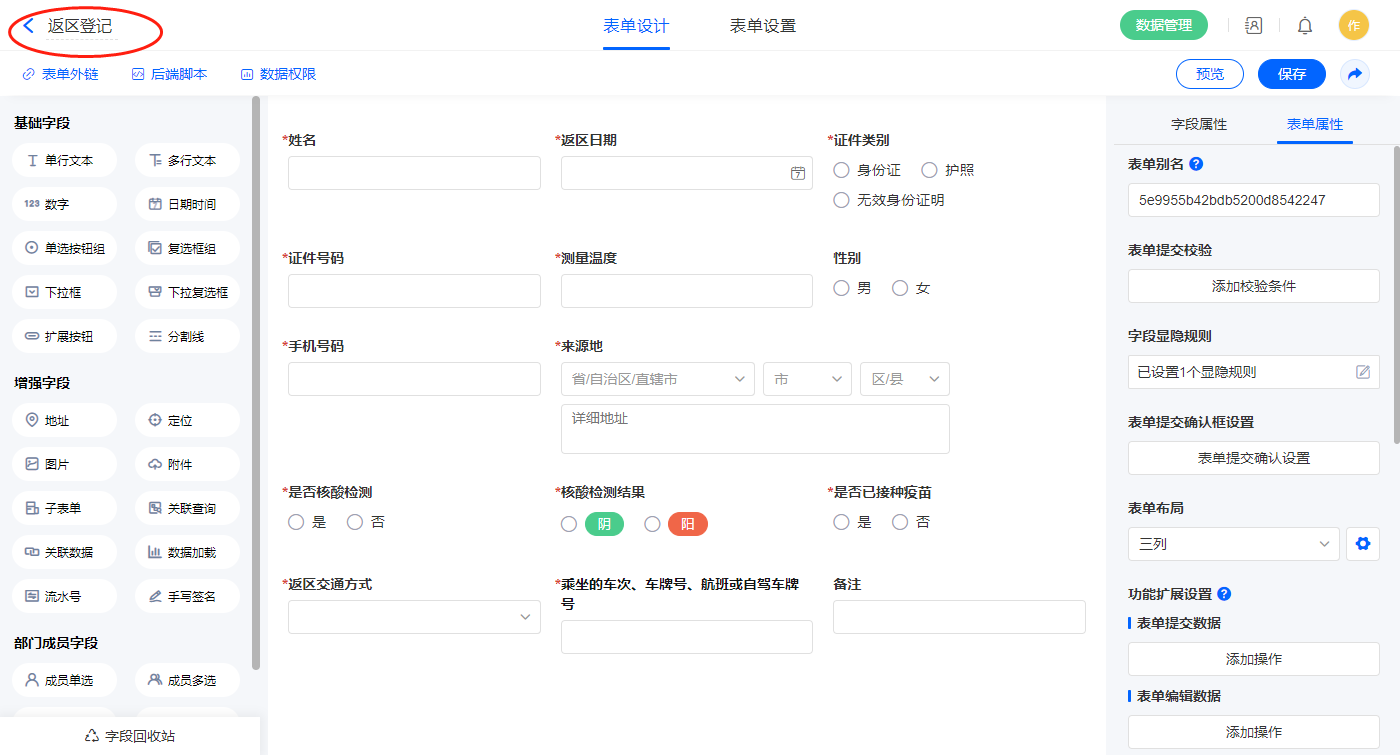This screenshot has width=1400, height=755.
Task: Open the calendar icon in 返区日期
Action: (798, 173)
